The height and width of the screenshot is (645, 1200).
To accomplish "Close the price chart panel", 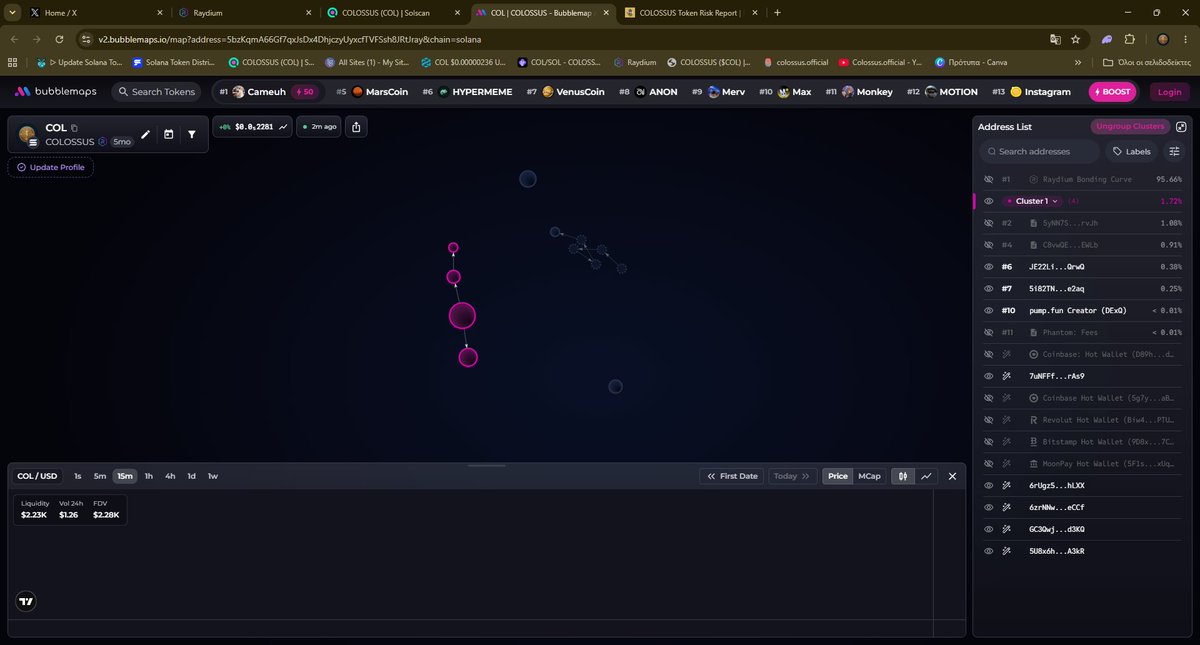I will (x=952, y=476).
